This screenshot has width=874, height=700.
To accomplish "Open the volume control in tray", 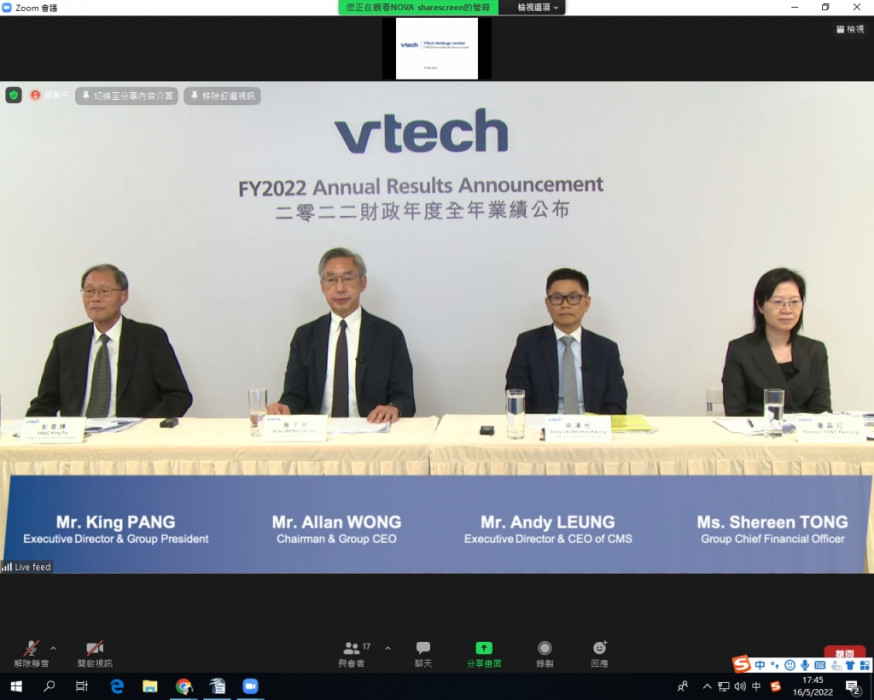I will coord(740,686).
